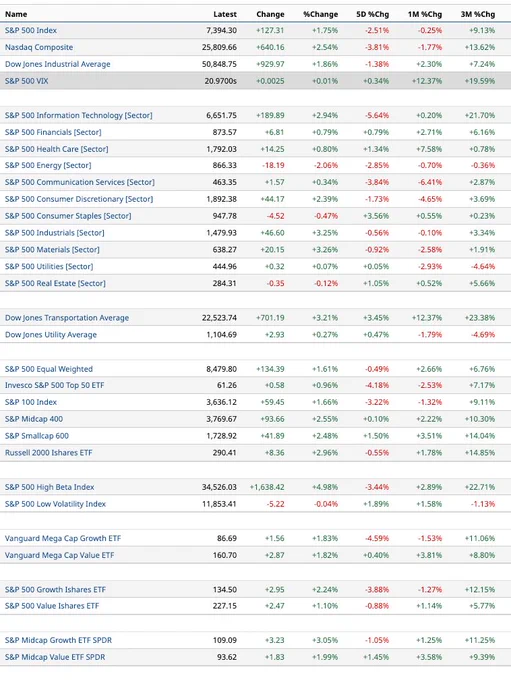The height and width of the screenshot is (680, 511).
Task: Open S&P 500 Energy sector link
Action: (x=48, y=165)
